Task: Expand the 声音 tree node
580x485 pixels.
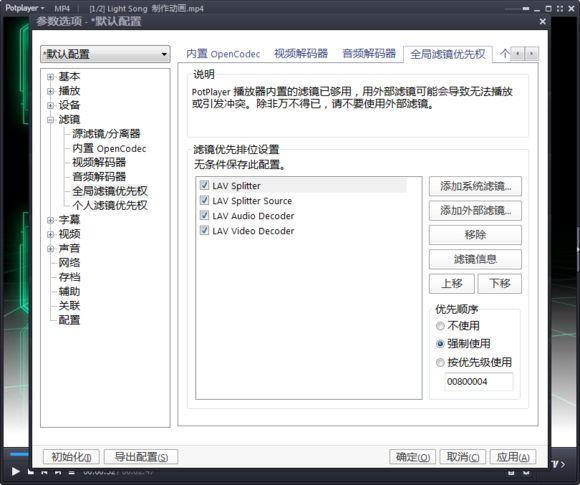Action: (51, 249)
